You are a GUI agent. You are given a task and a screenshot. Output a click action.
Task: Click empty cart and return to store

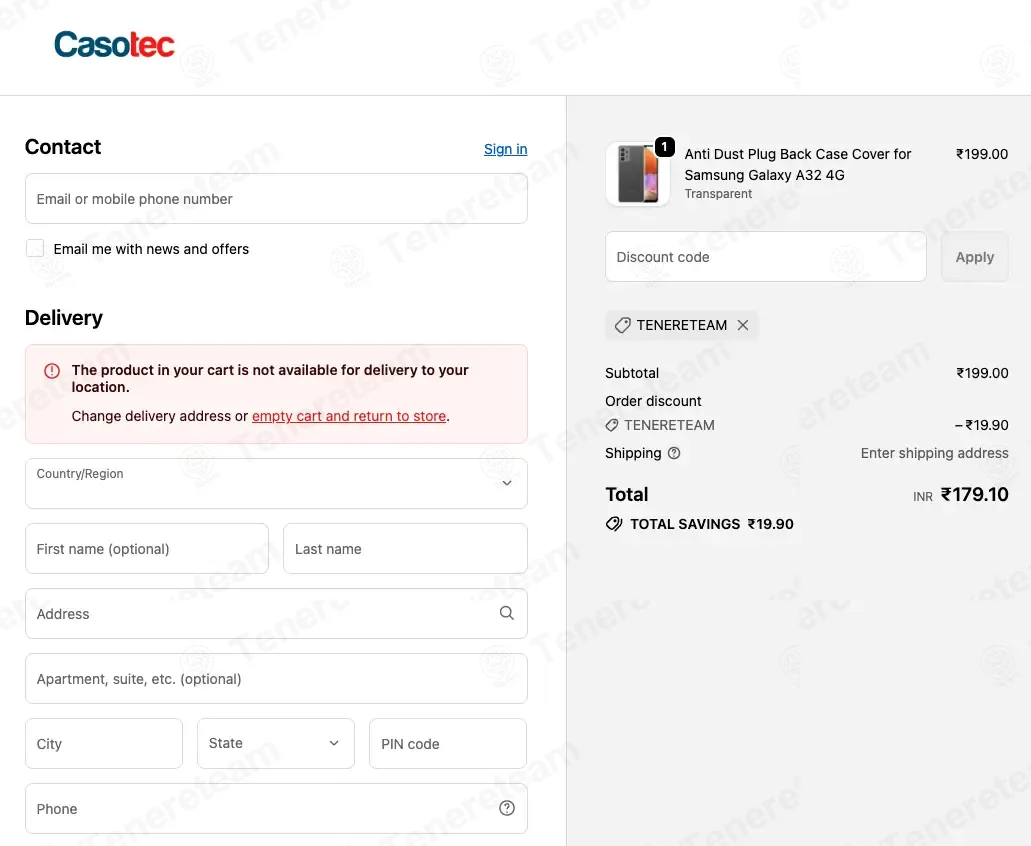(x=349, y=416)
